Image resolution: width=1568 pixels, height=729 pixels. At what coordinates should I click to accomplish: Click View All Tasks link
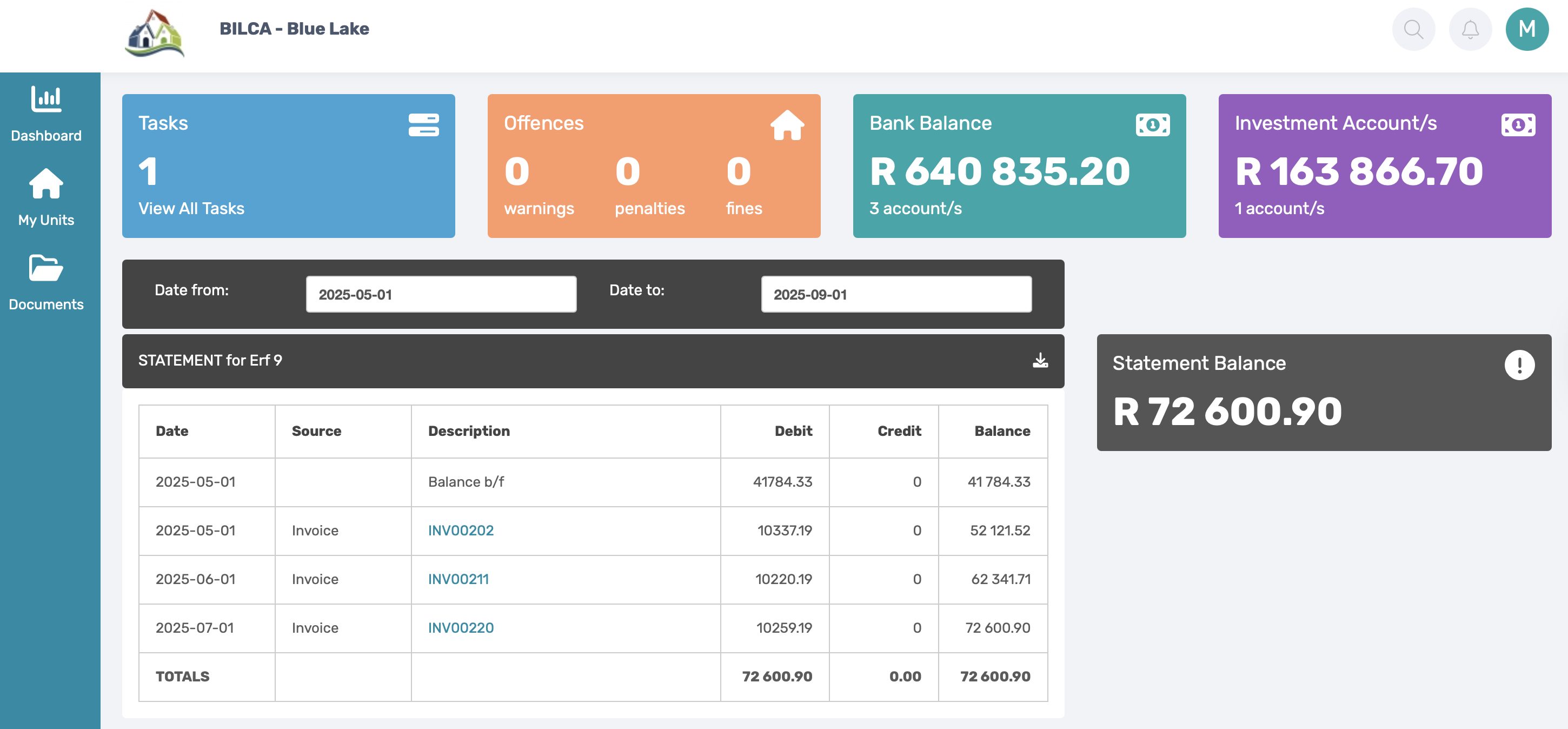pyautogui.click(x=191, y=208)
